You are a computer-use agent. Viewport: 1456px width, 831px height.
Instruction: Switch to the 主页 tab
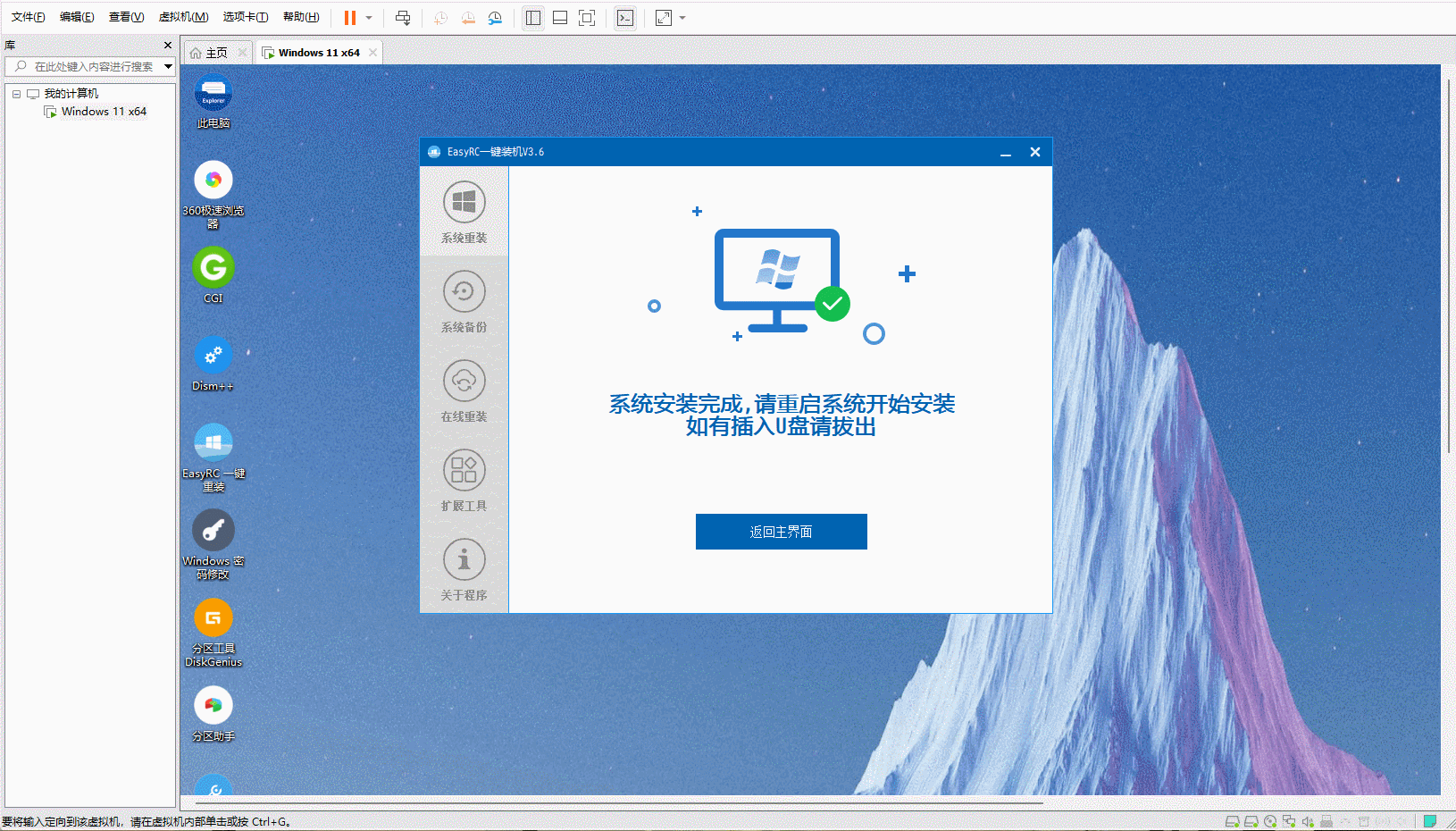tap(211, 53)
